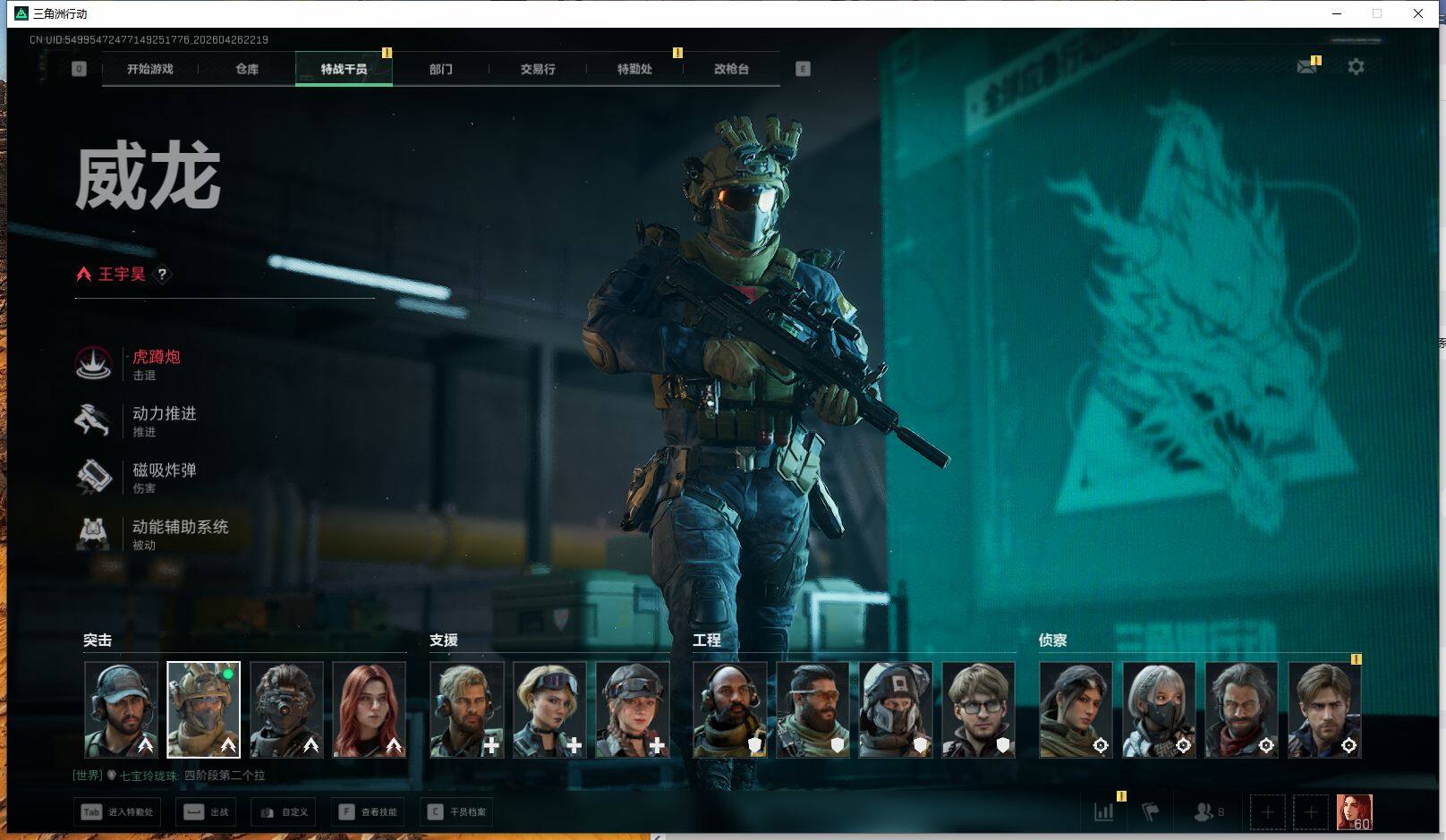Viewport: 1446px width, 840px height.
Task: Click the first empty squad invite slot
Action: 1267,812
